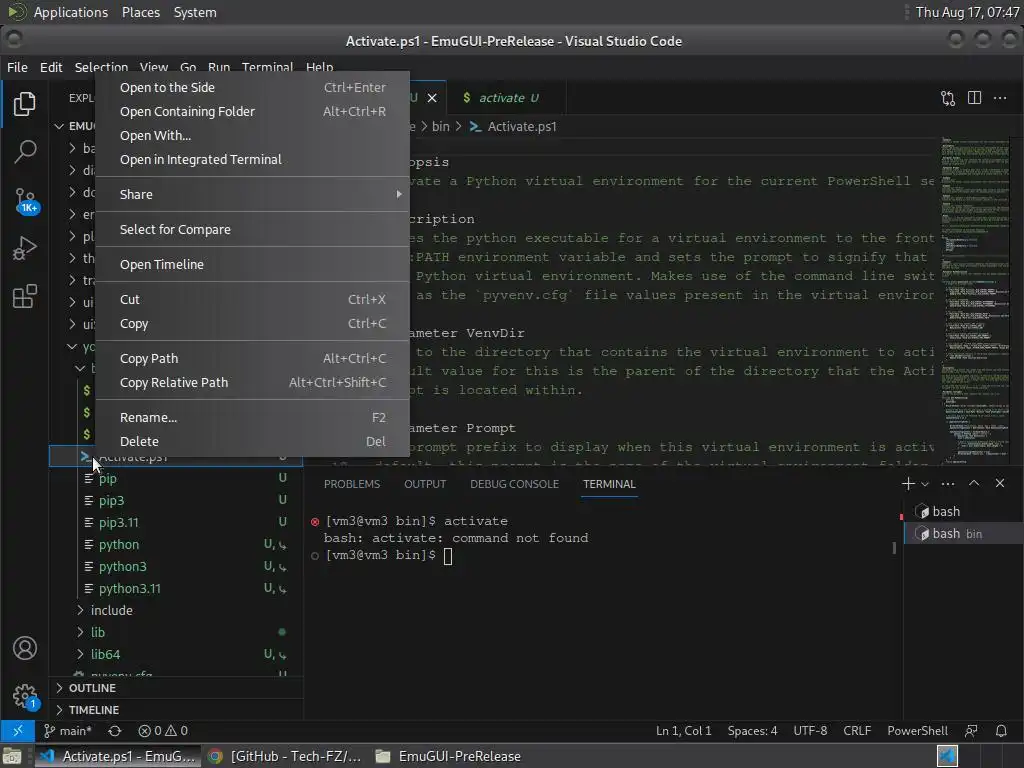Click the remote window indicator in status bar
The width and height of the screenshot is (1024, 768).
pyautogui.click(x=18, y=731)
